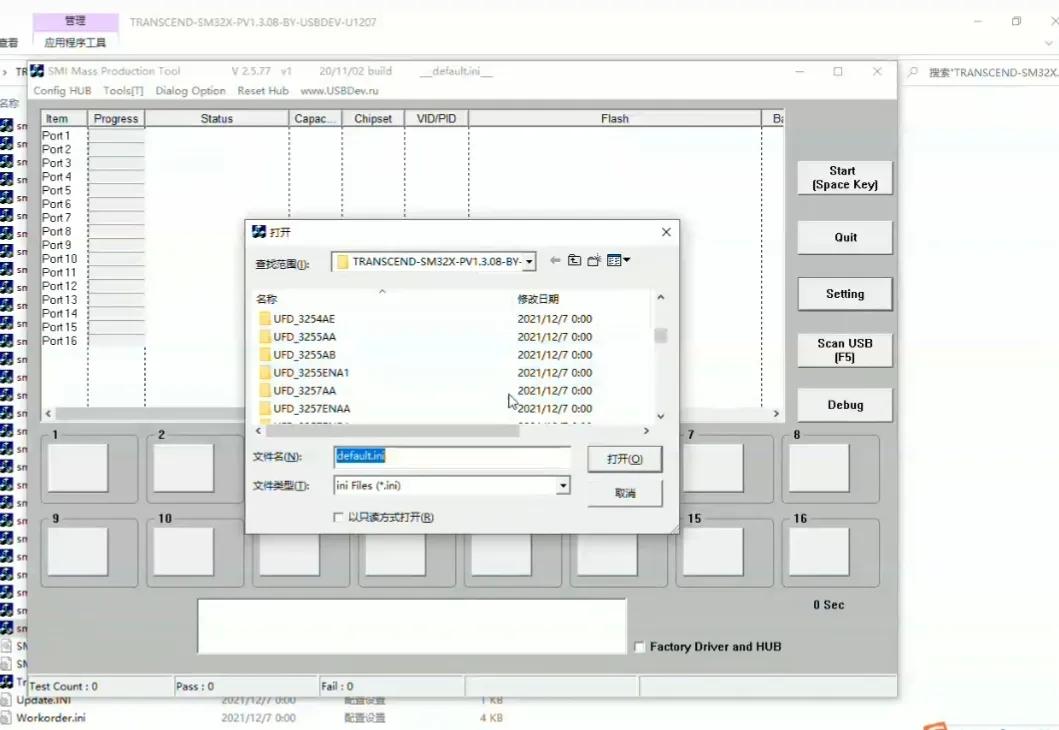Image resolution: width=1059 pixels, height=730 pixels.
Task: Expand the look-in folder dropdown
Action: [x=529, y=262]
